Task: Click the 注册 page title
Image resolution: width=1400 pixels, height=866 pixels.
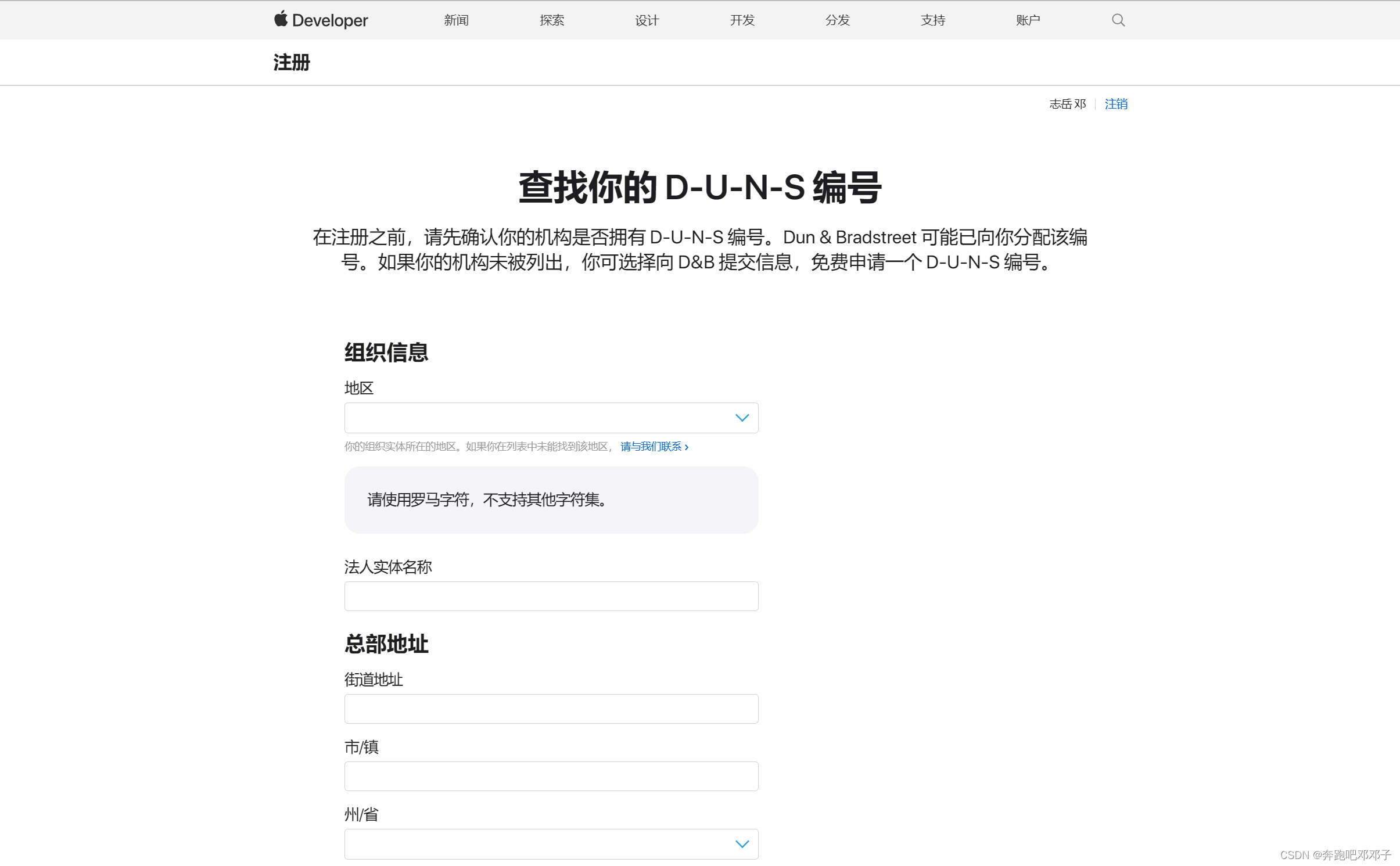Action: pyautogui.click(x=292, y=62)
